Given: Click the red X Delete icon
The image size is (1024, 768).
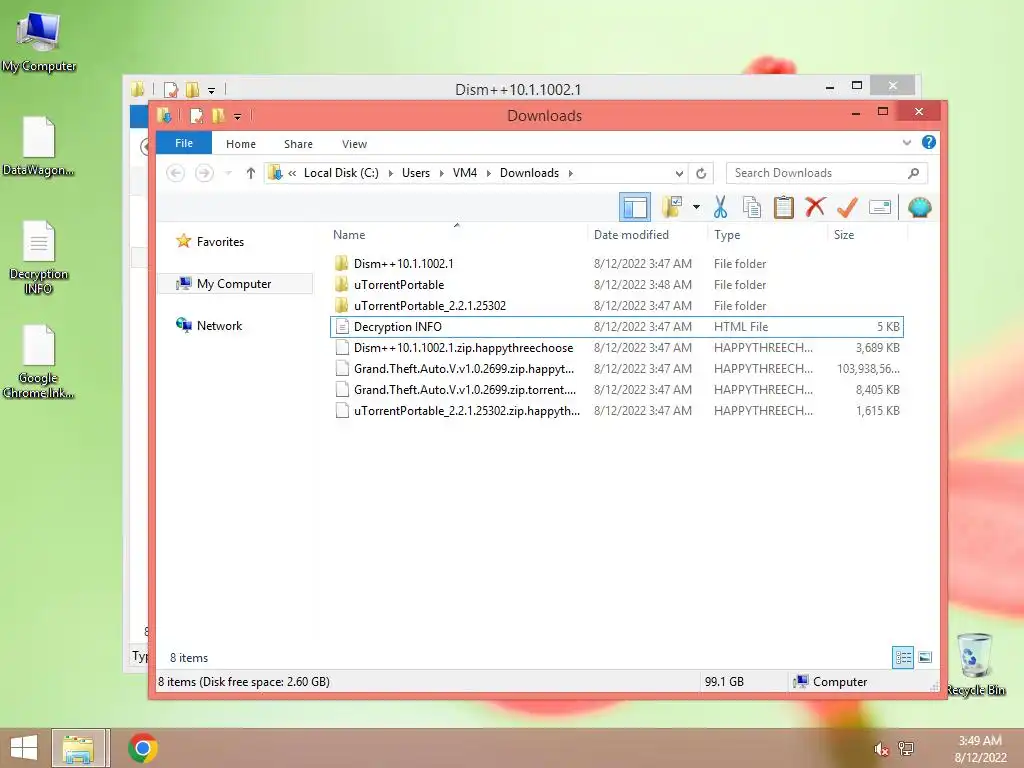Looking at the screenshot, I should [x=815, y=207].
